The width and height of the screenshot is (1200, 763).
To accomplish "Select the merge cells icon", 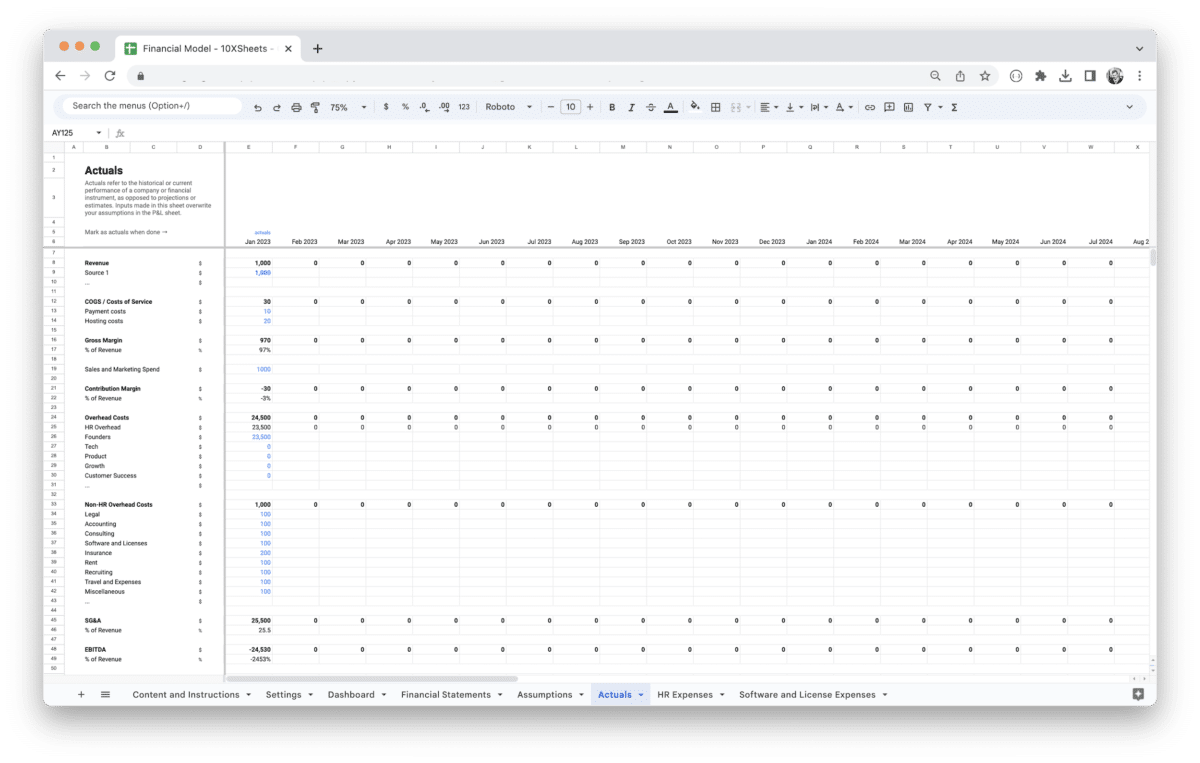I will [737, 106].
